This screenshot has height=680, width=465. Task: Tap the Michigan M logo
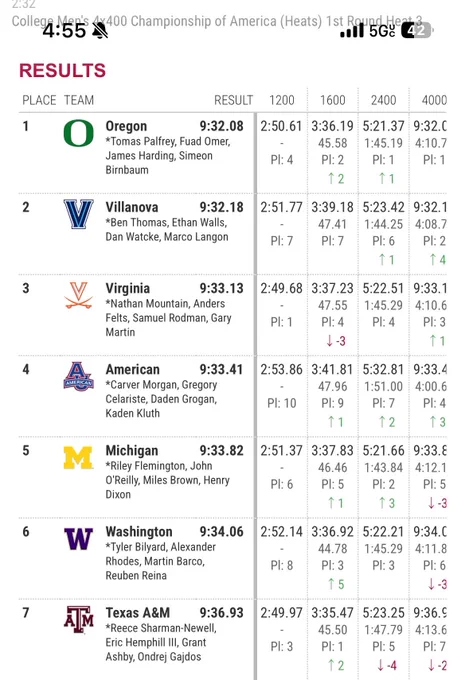coord(79,458)
